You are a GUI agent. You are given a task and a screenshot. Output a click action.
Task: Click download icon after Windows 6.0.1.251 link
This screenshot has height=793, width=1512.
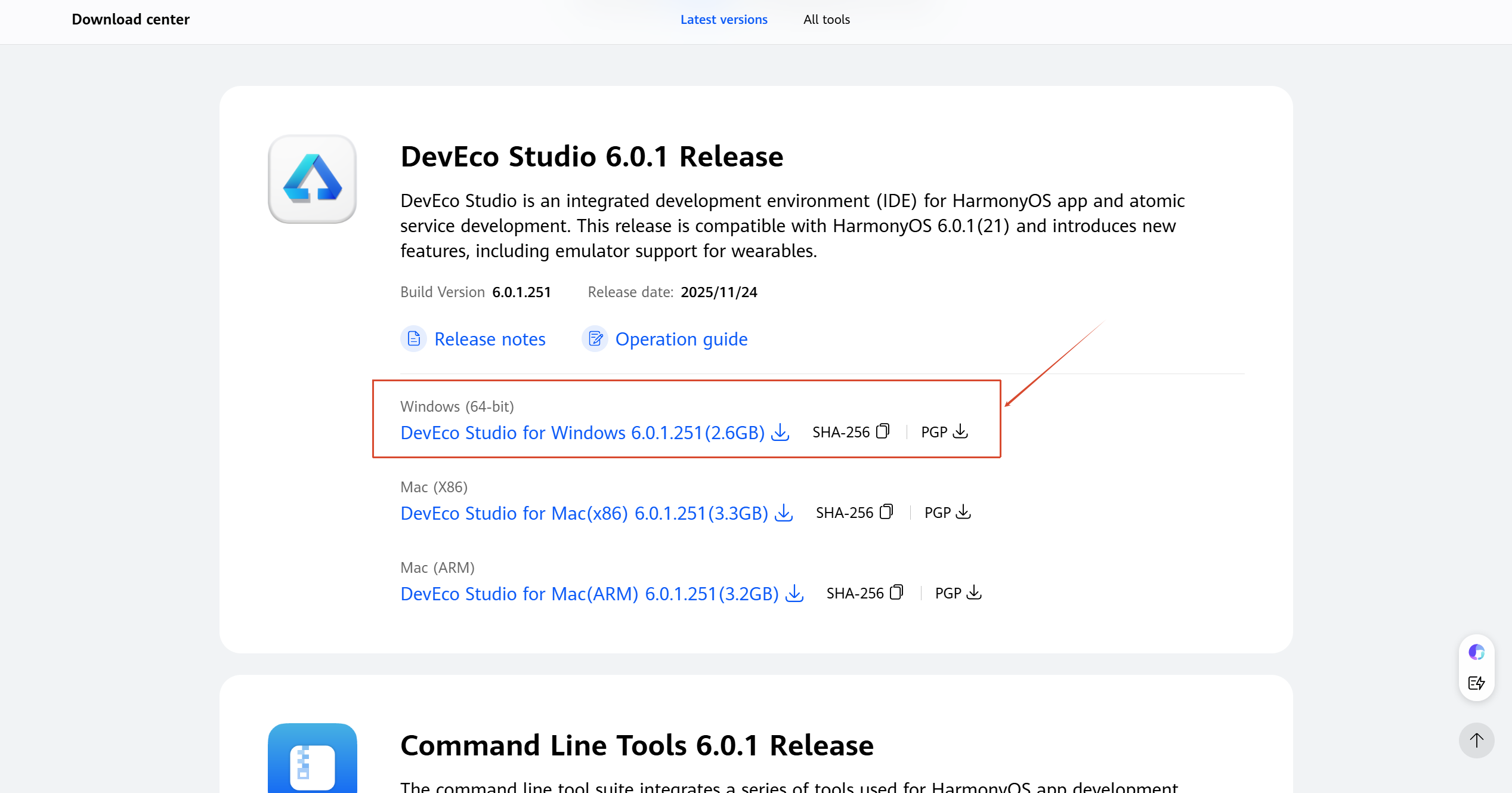tap(780, 432)
